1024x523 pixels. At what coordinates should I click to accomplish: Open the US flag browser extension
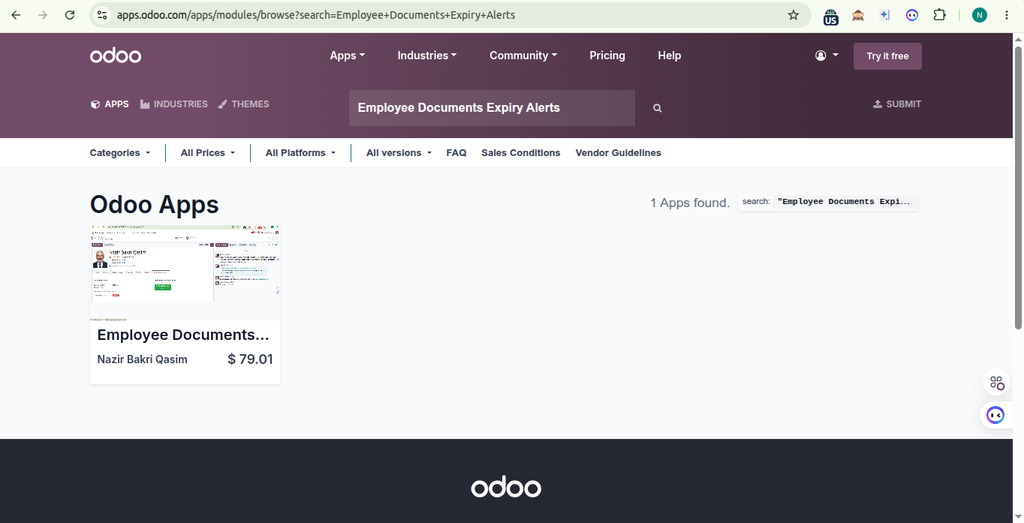tap(831, 16)
